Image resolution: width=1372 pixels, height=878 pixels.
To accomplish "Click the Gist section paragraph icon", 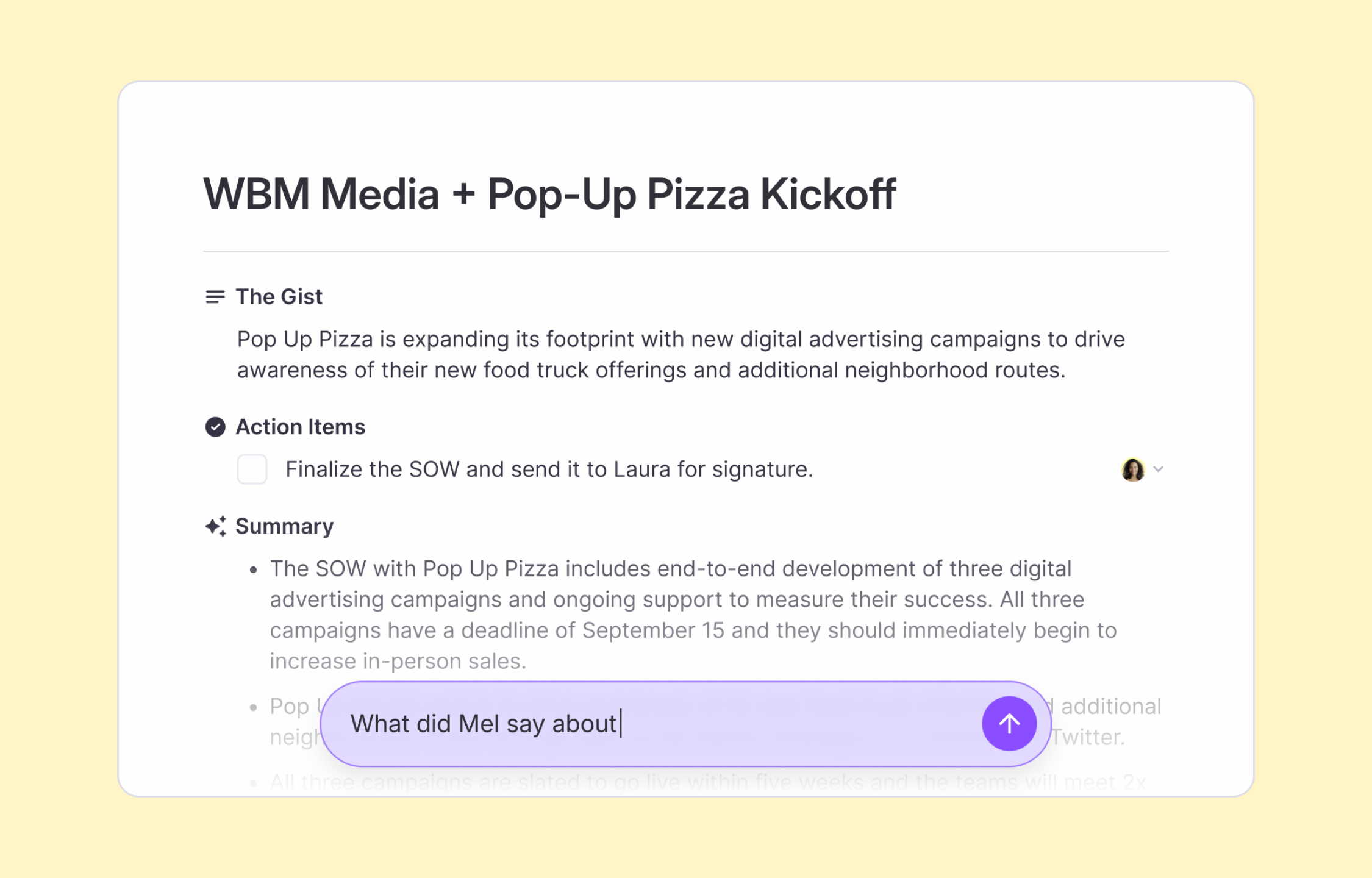I will 215,297.
